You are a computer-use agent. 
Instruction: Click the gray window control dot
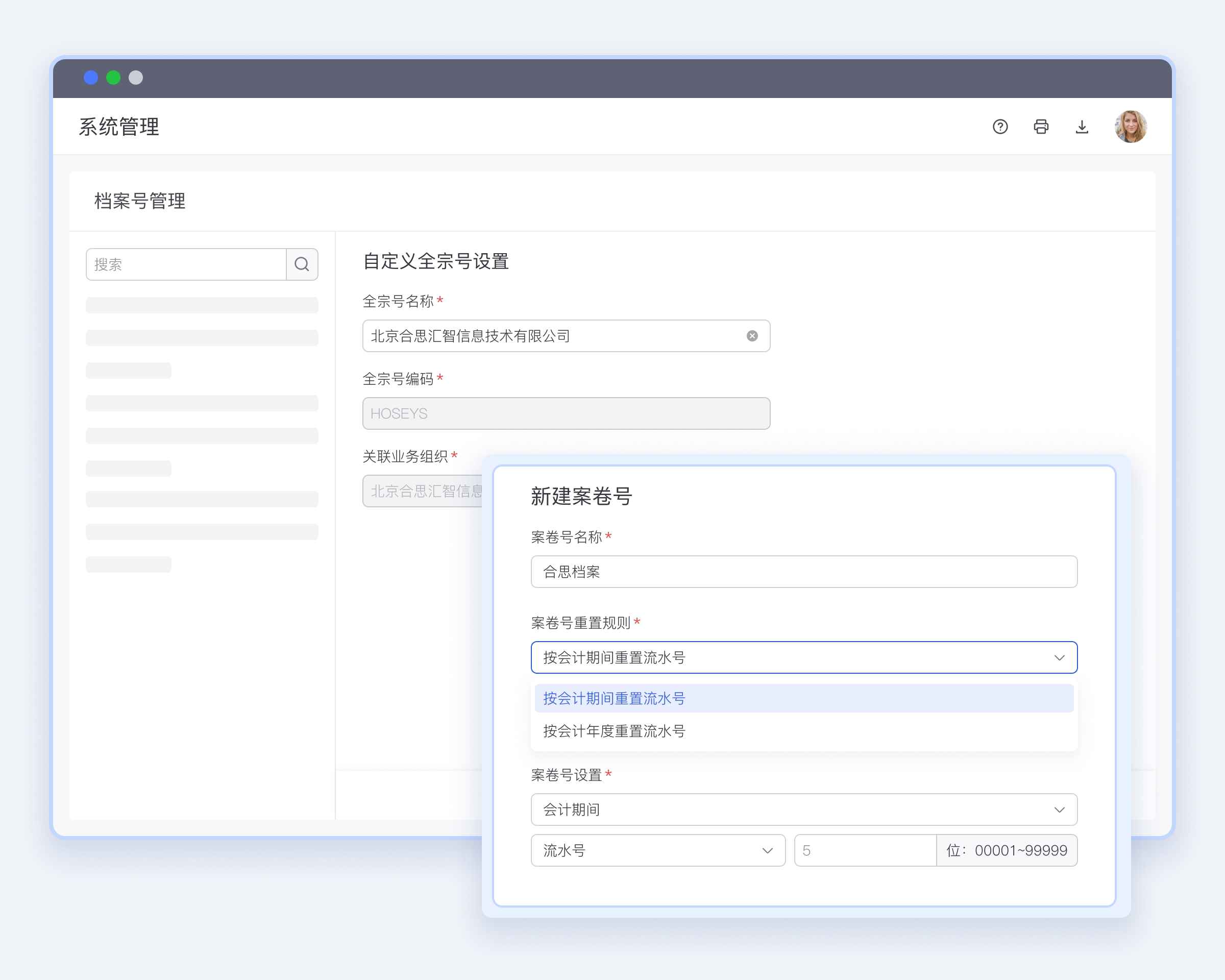[x=135, y=77]
